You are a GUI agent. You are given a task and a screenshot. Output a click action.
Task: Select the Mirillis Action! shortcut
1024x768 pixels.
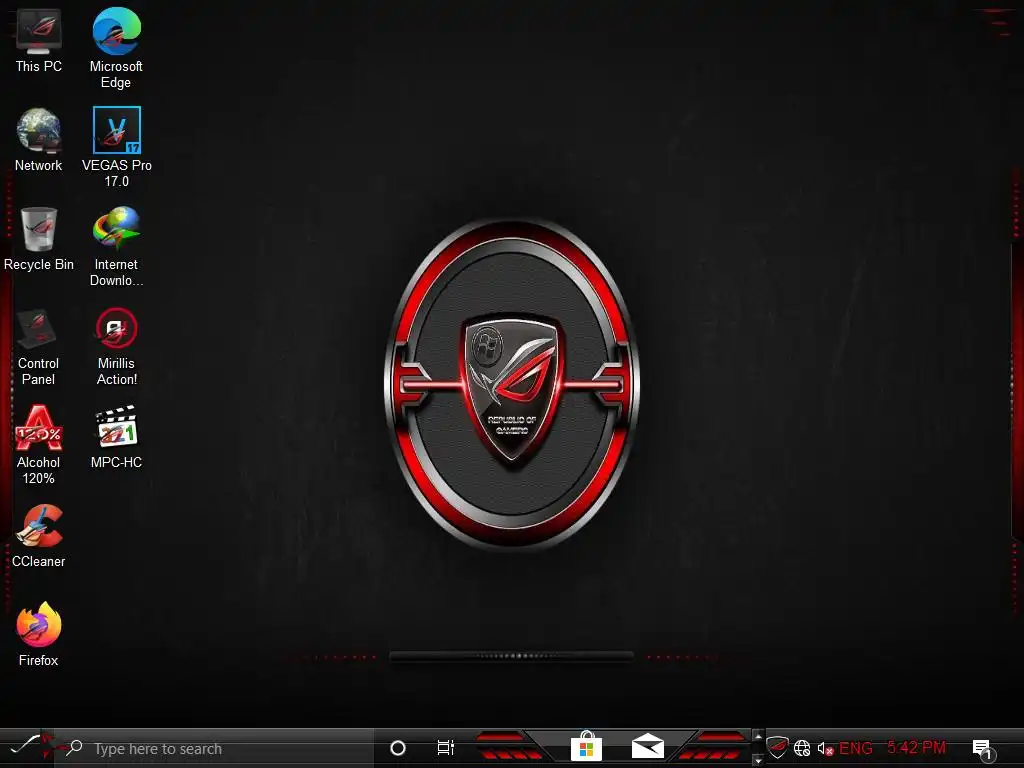pos(116,347)
